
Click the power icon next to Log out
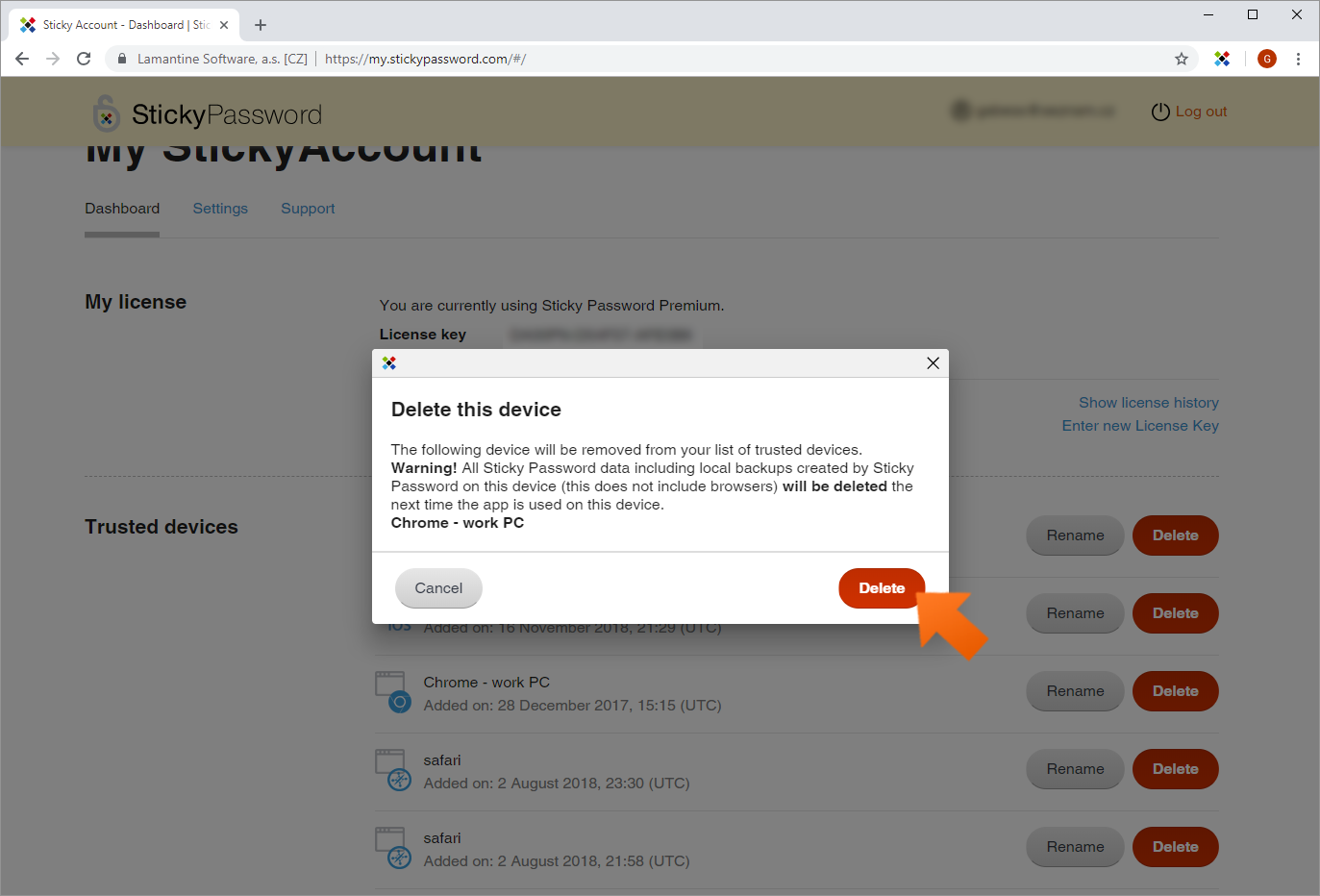[x=1160, y=112]
